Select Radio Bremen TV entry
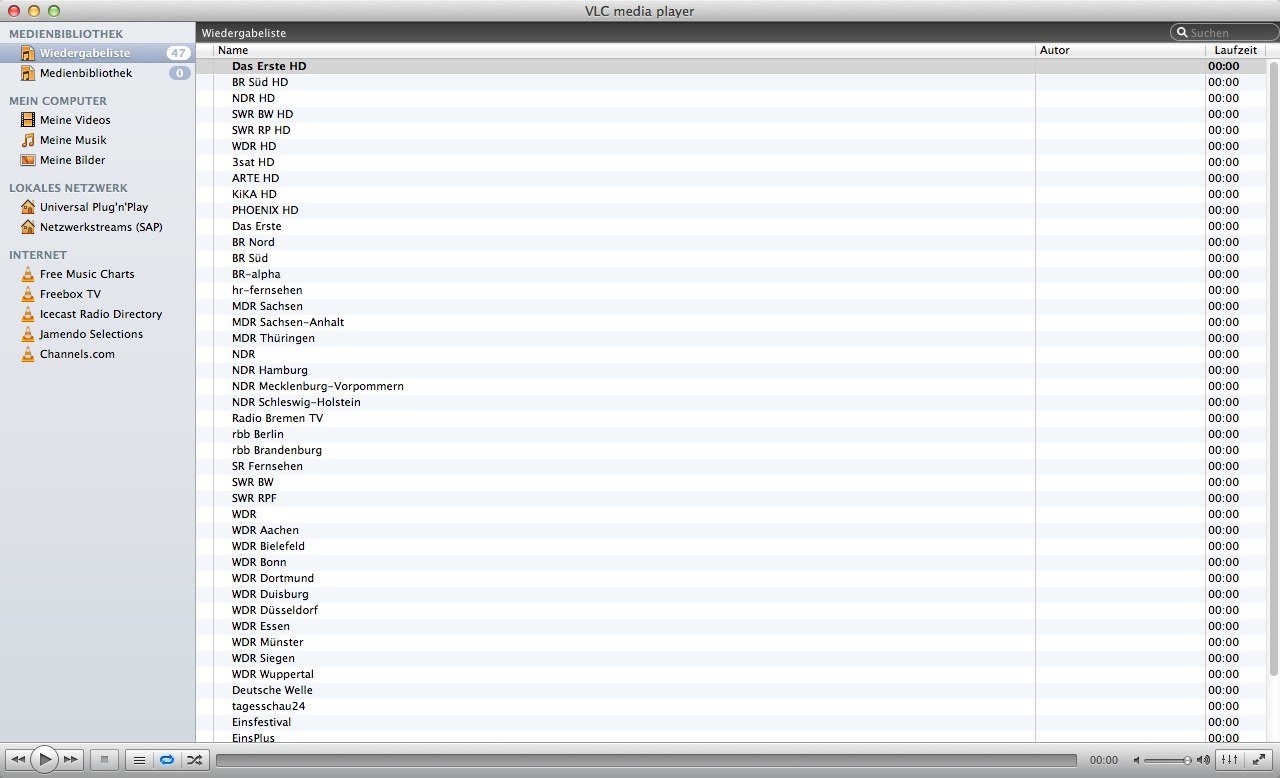 (x=731, y=418)
